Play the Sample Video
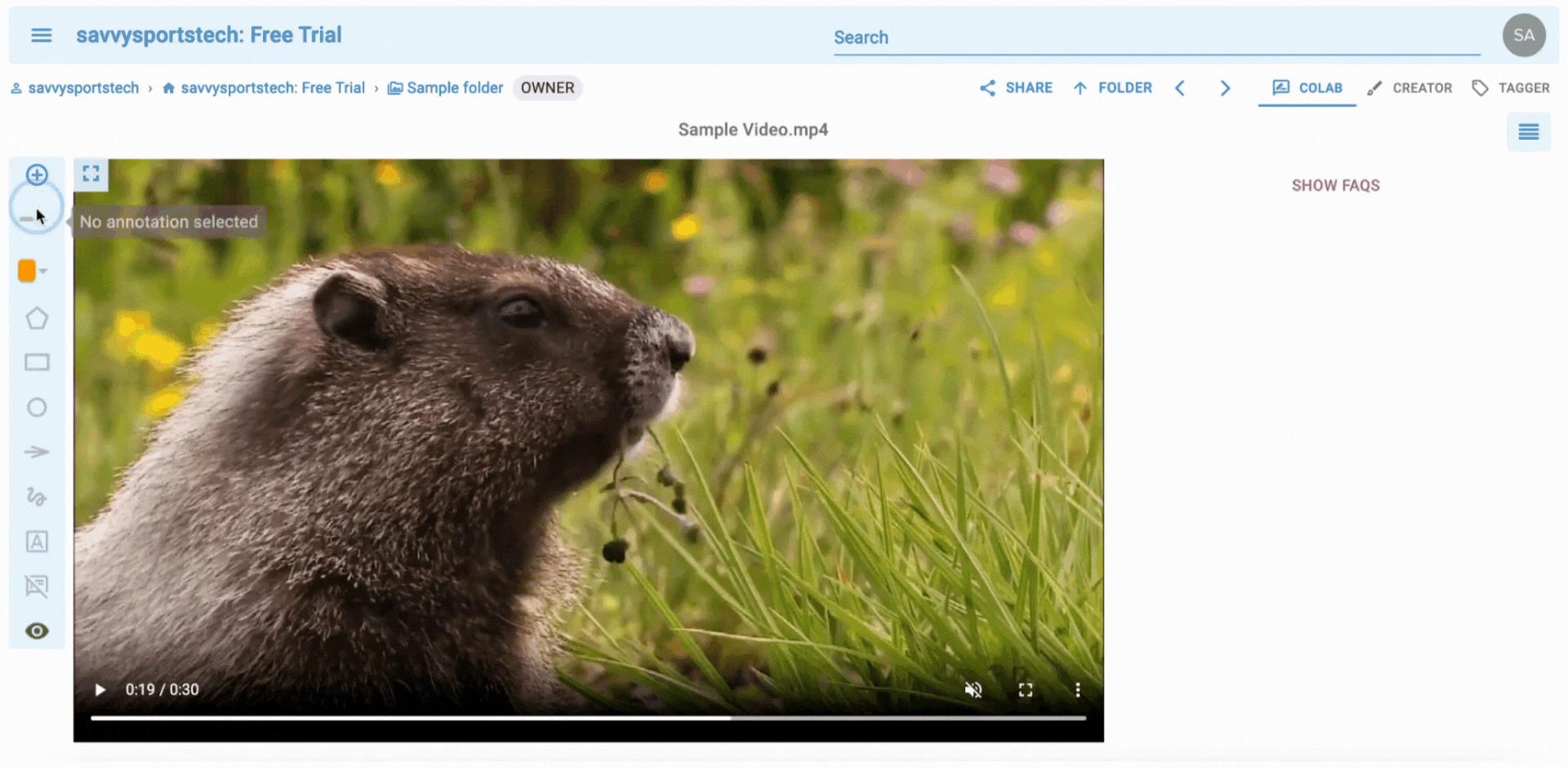1568x768 pixels. pos(100,690)
